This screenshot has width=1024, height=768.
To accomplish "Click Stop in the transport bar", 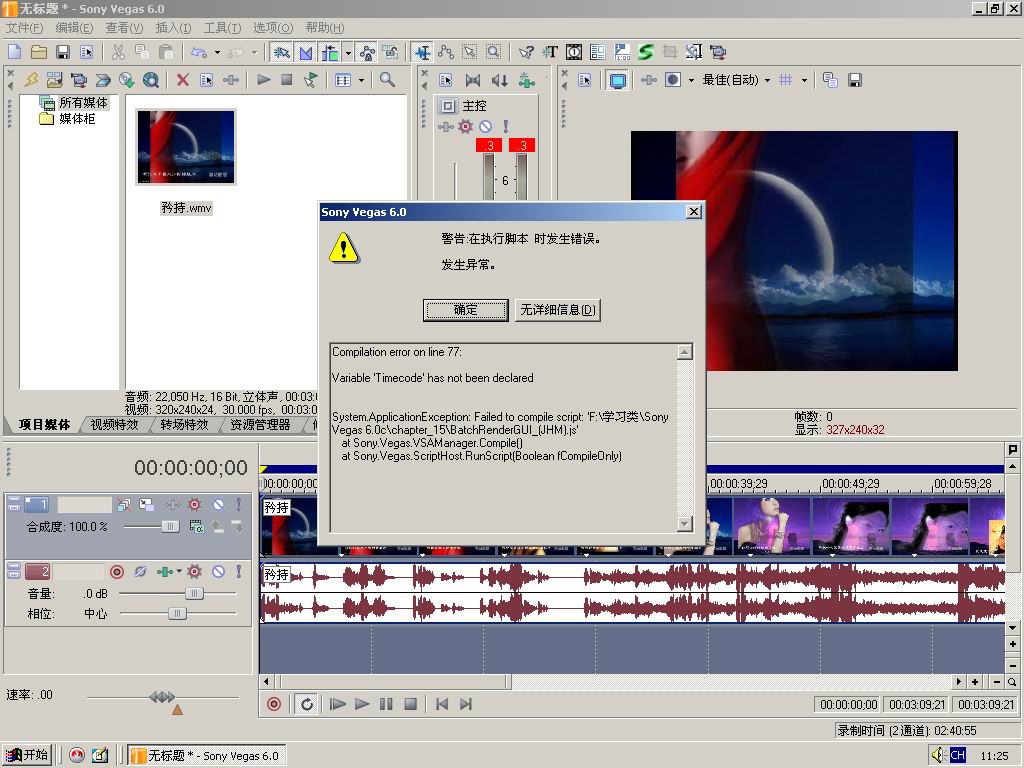I will click(410, 704).
